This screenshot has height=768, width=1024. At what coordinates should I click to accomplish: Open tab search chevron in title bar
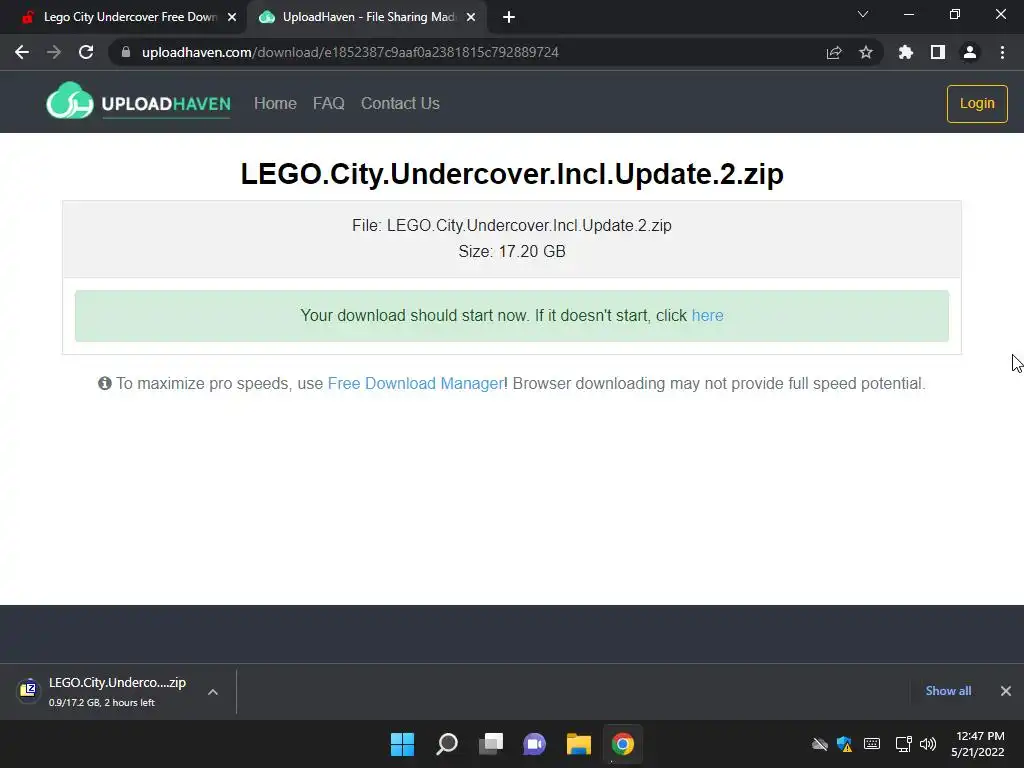(x=863, y=14)
